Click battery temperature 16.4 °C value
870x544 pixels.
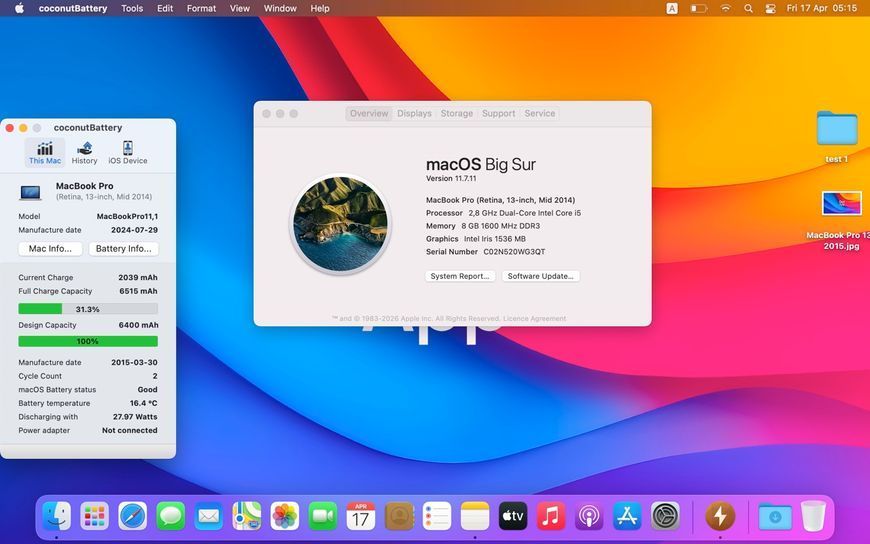[x=144, y=403]
